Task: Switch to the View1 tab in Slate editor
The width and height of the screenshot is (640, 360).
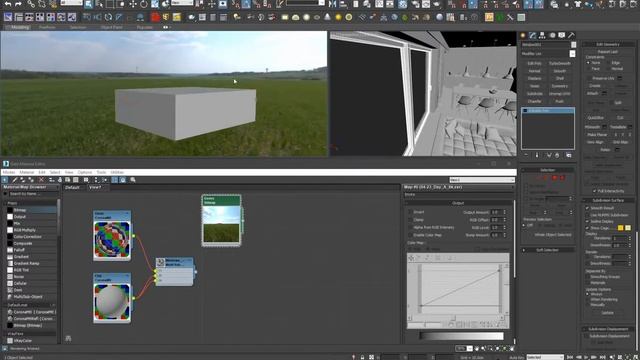Action: [x=95, y=187]
